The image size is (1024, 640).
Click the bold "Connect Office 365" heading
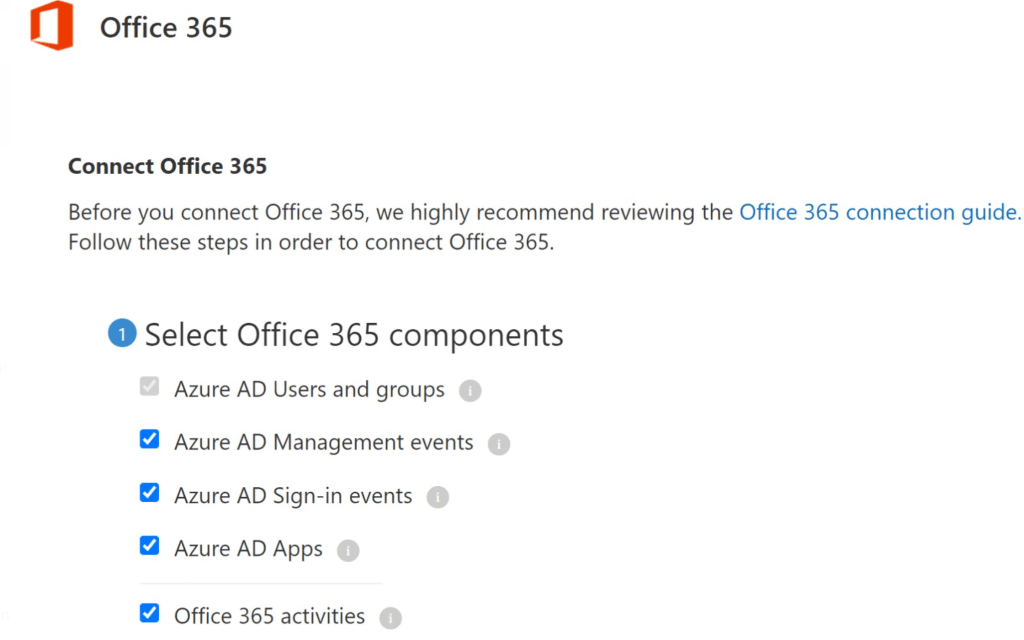(167, 166)
